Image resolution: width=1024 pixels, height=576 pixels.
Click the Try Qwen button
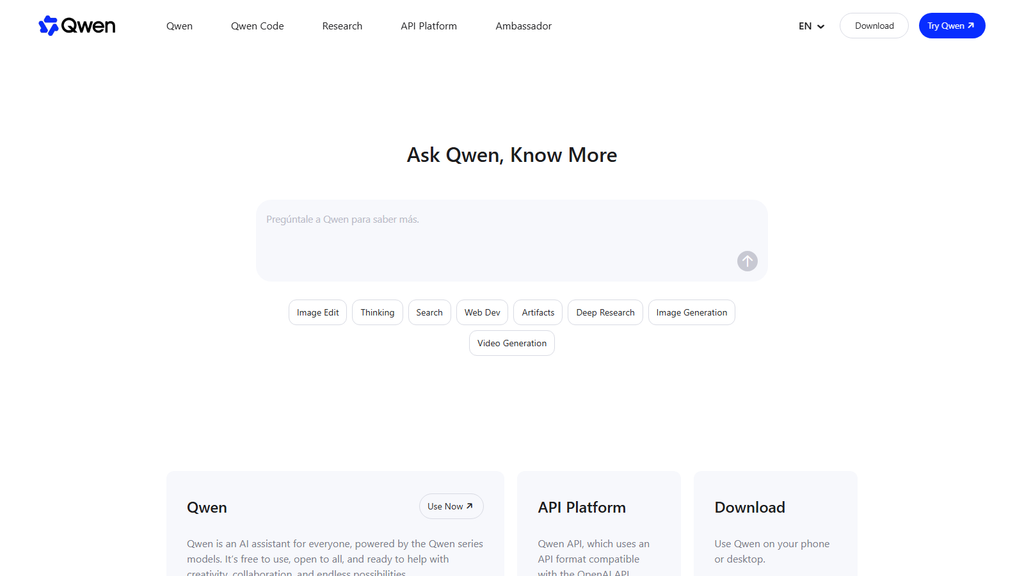coord(952,25)
